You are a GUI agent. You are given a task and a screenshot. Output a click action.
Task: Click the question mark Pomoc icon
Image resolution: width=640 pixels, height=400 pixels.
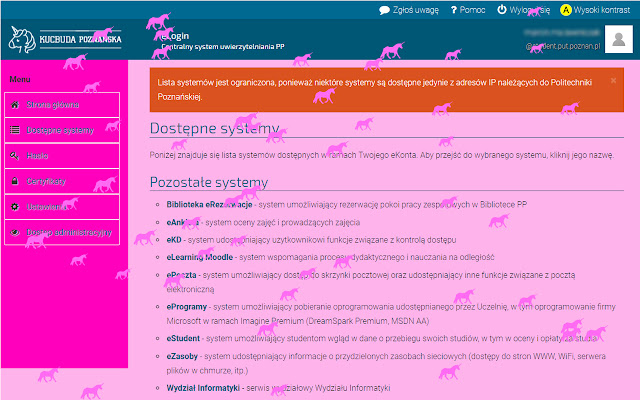[453, 10]
